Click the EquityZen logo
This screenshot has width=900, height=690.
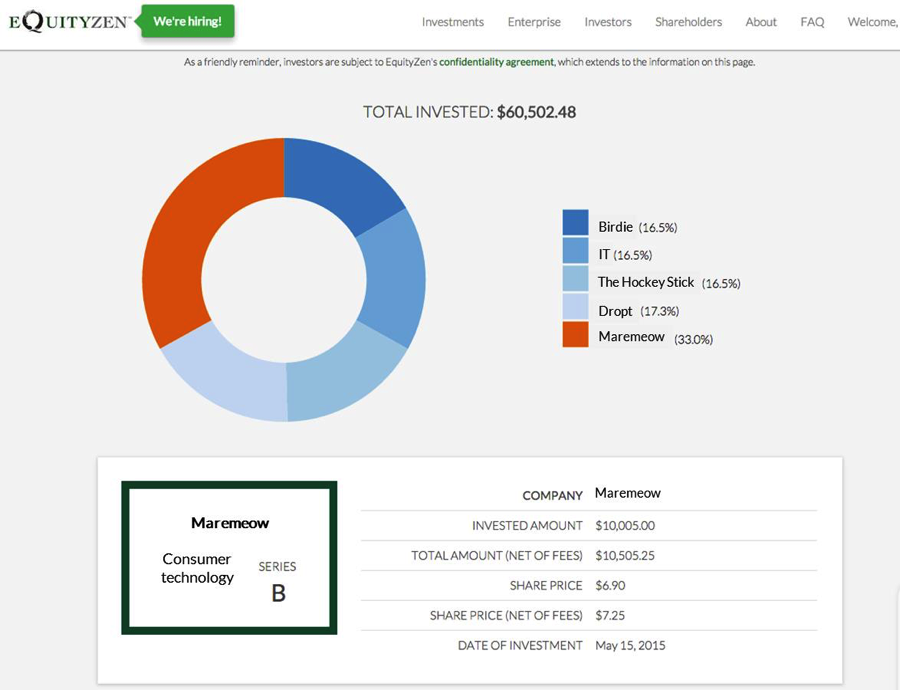click(68, 22)
